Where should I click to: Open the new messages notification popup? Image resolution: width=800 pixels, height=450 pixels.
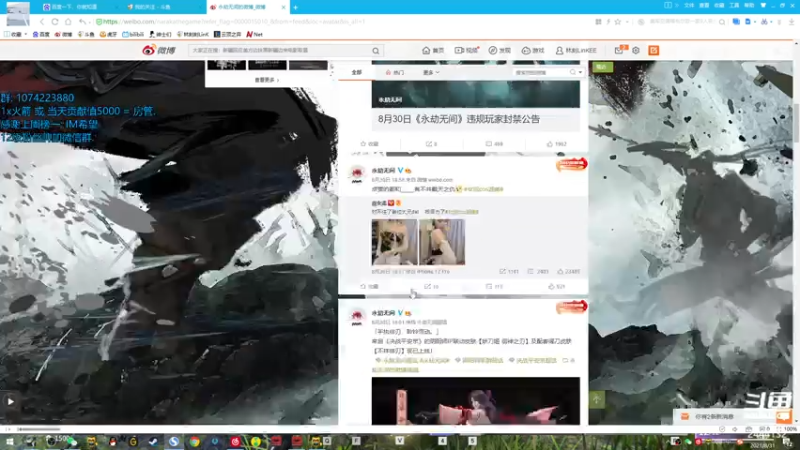714,417
